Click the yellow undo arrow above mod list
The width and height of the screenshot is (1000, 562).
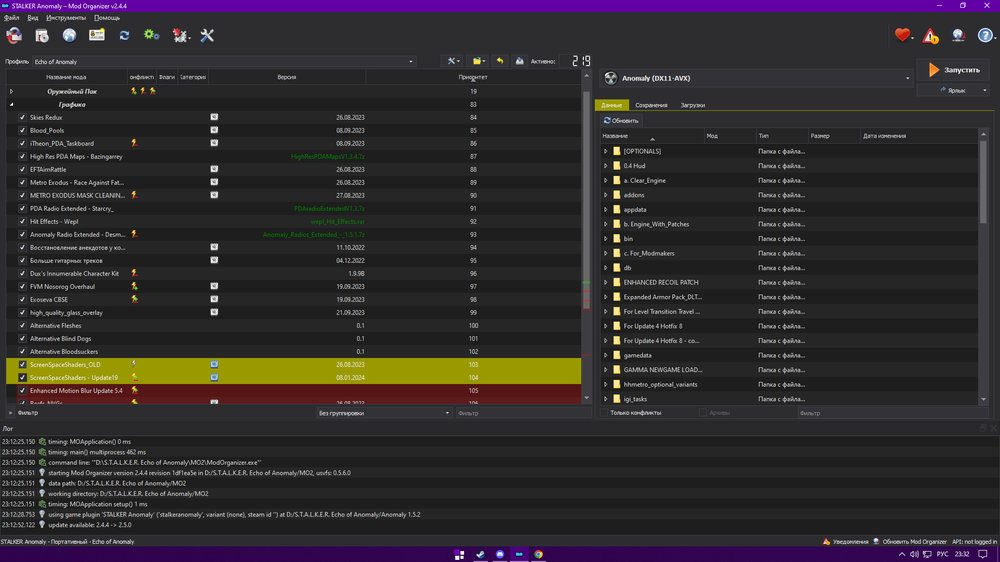tap(500, 61)
